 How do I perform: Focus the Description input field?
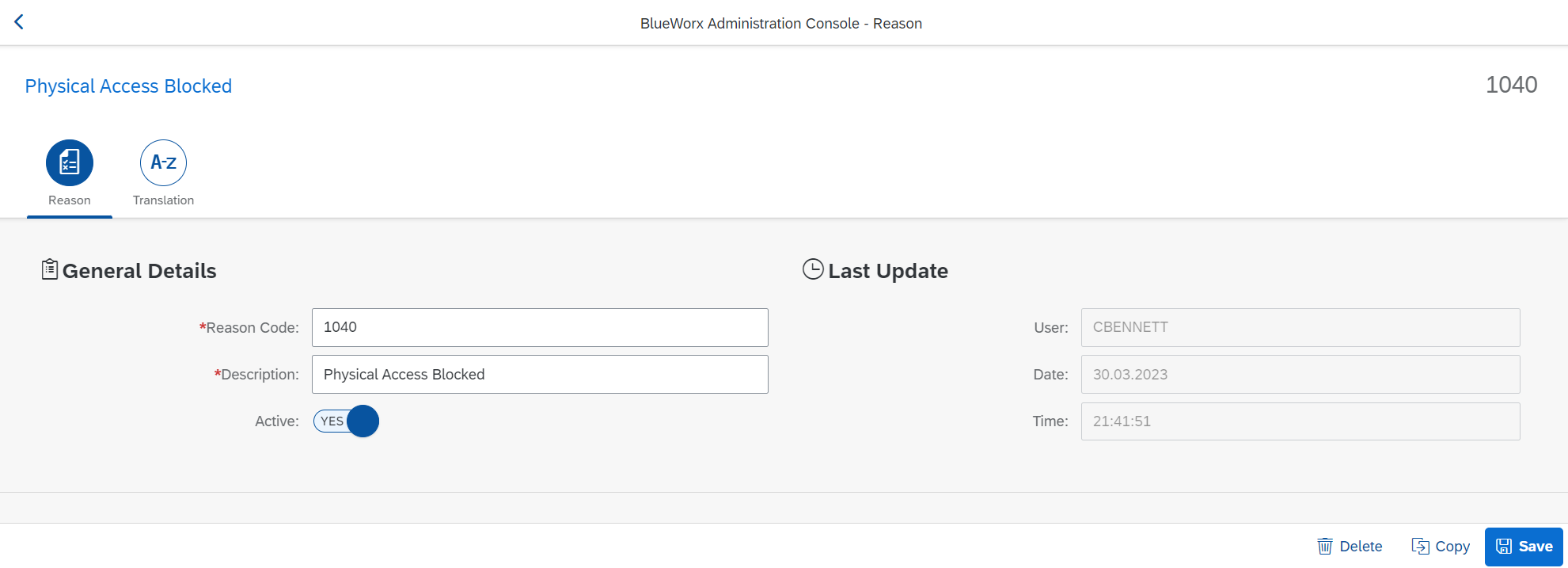[540, 375]
